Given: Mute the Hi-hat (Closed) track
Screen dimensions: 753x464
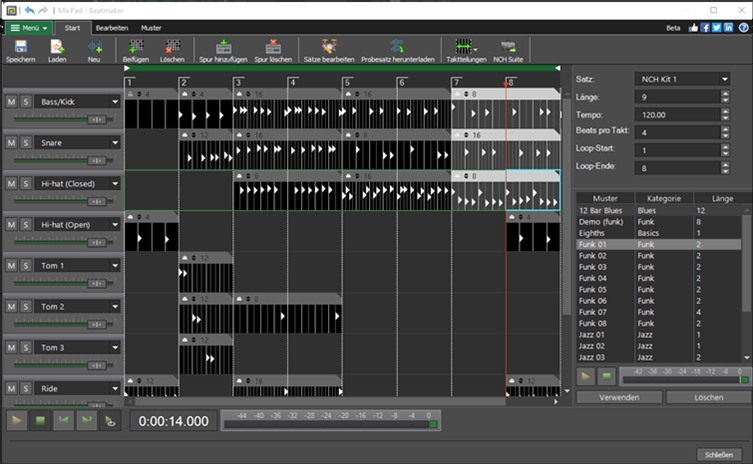Looking at the screenshot, I should tap(12, 183).
